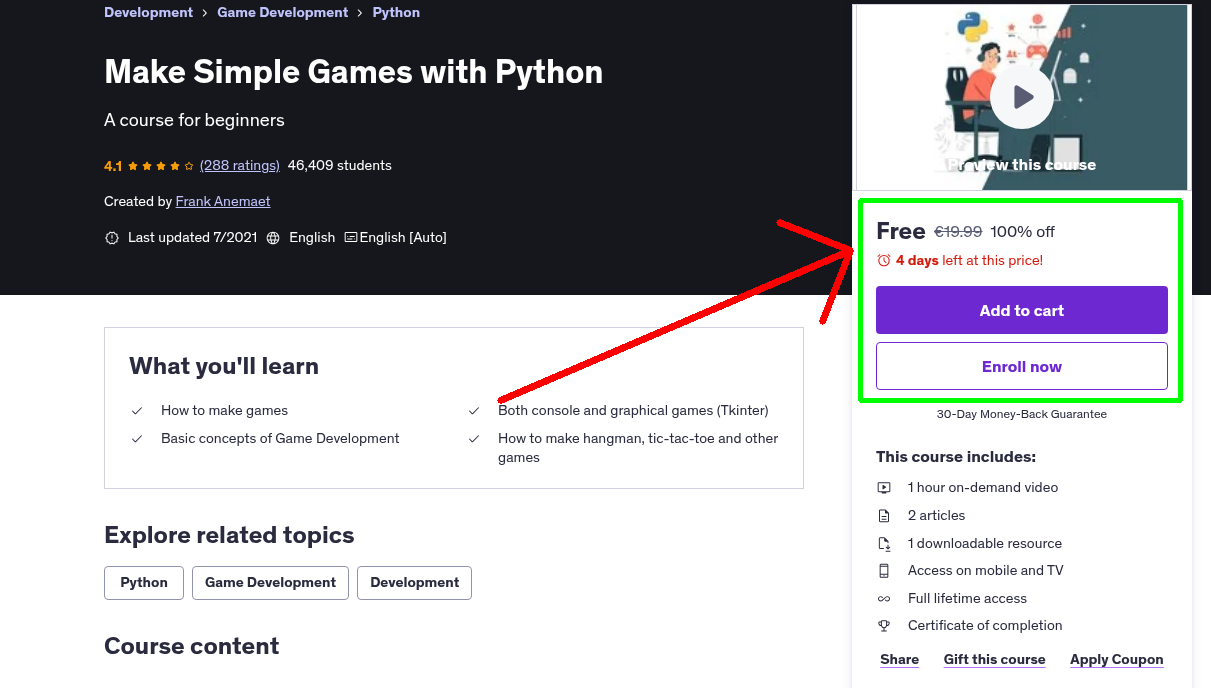1211x688 pixels.
Task: Click the struck-through €19.99 price
Action: (958, 232)
